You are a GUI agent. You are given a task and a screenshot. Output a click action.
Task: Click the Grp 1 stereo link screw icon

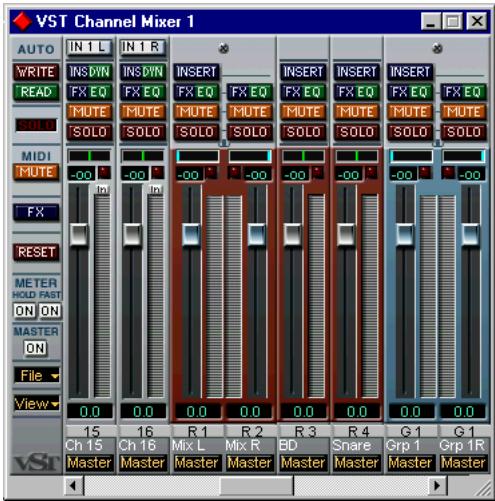coord(437,49)
